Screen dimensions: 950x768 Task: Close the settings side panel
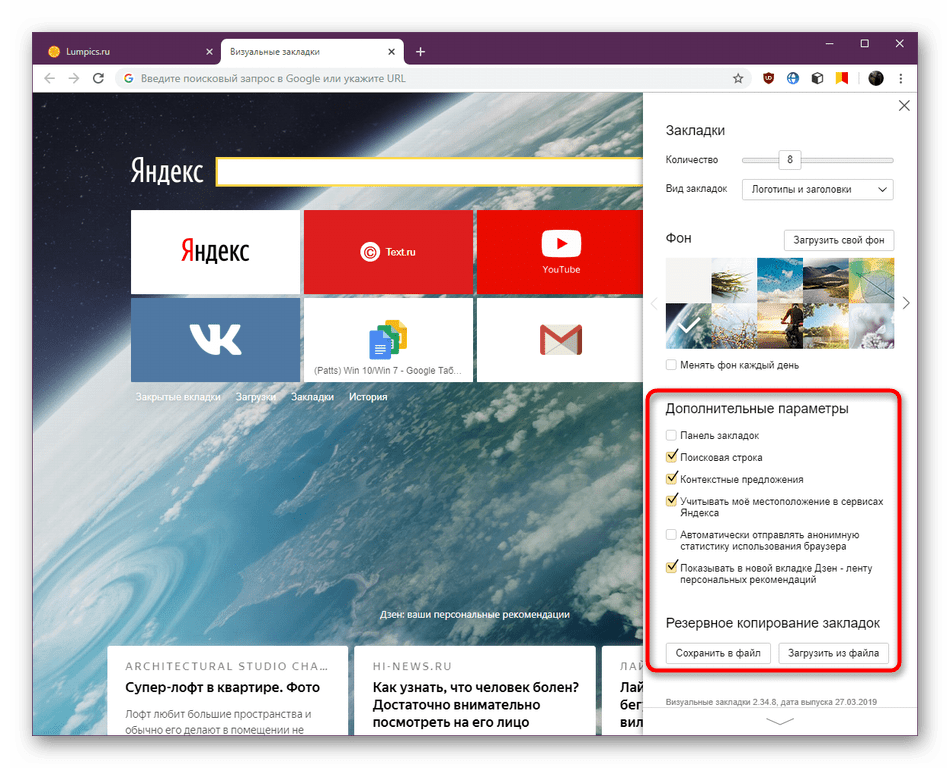904,106
